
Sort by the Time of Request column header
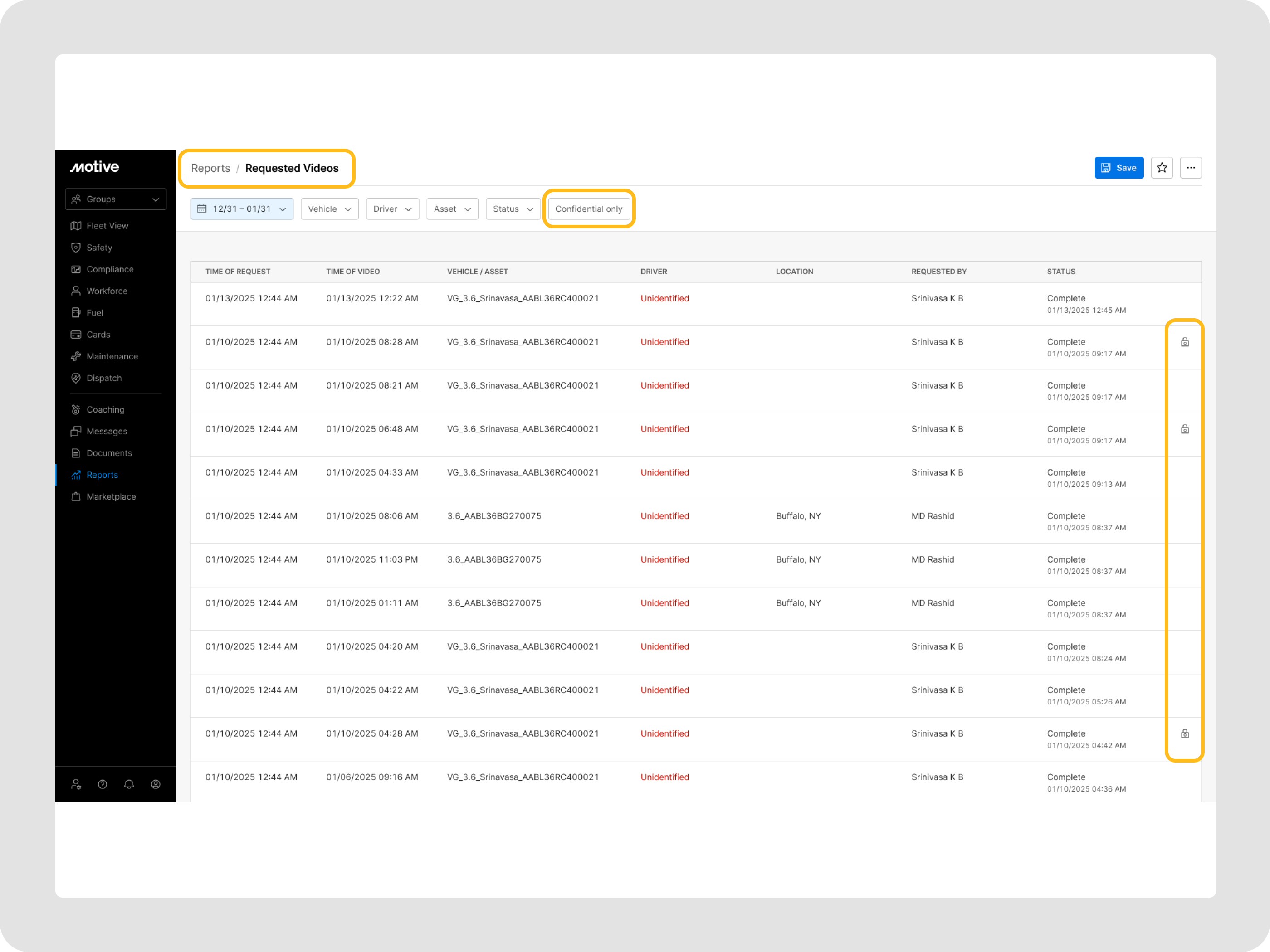[238, 272]
